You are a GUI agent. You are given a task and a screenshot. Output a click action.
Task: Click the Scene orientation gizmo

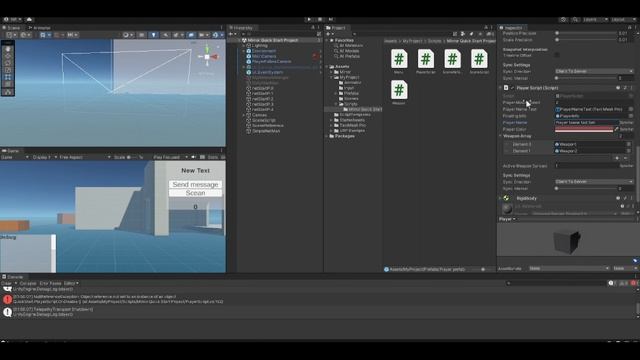click(208, 57)
